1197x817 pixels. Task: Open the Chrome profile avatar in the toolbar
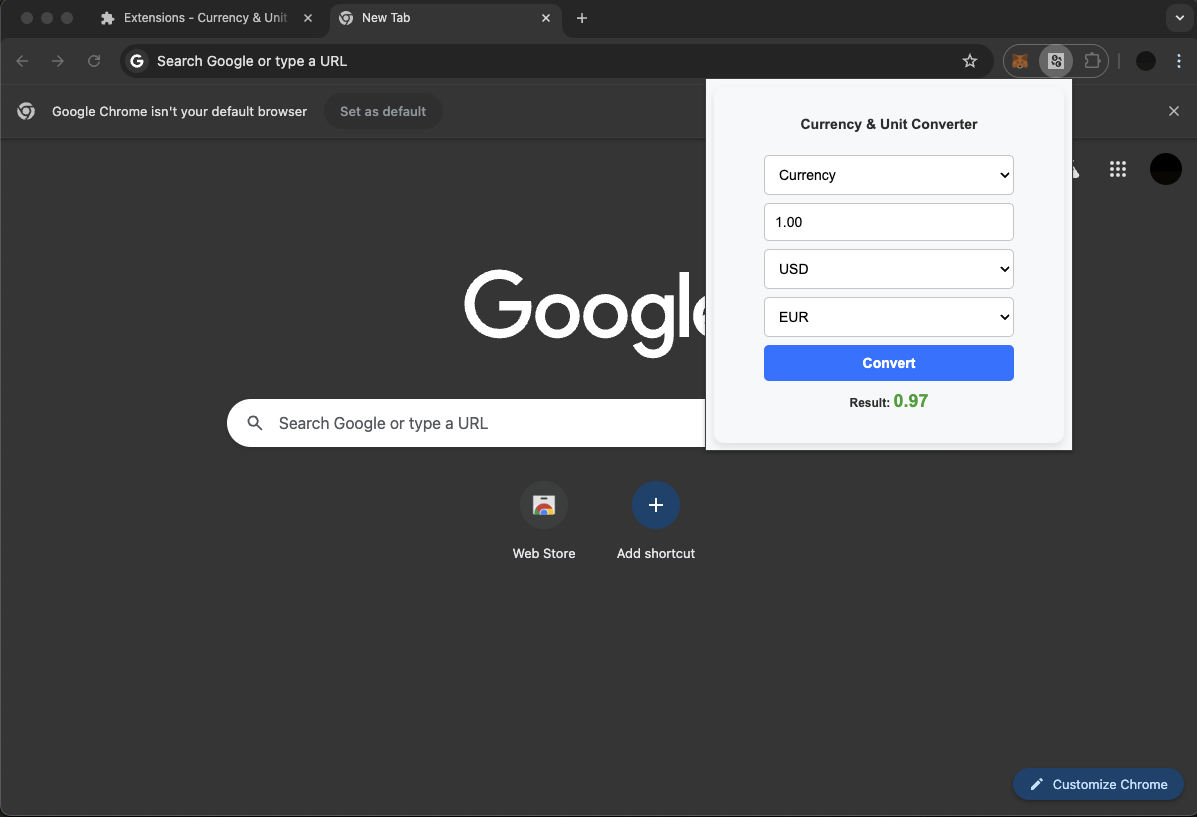(1146, 61)
